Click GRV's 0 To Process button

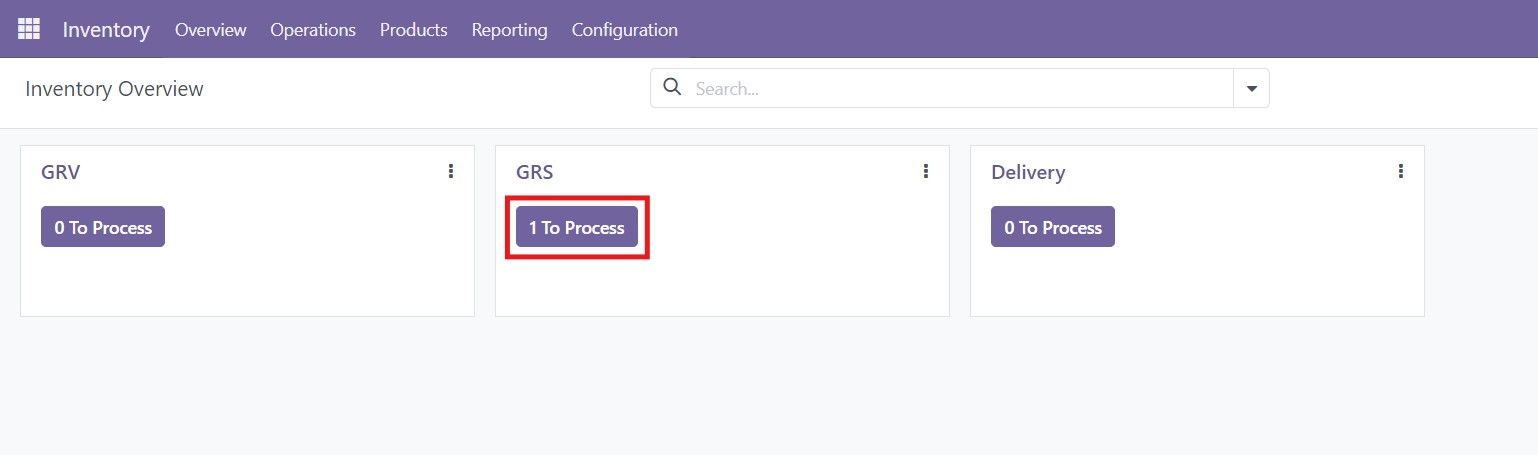tap(103, 227)
